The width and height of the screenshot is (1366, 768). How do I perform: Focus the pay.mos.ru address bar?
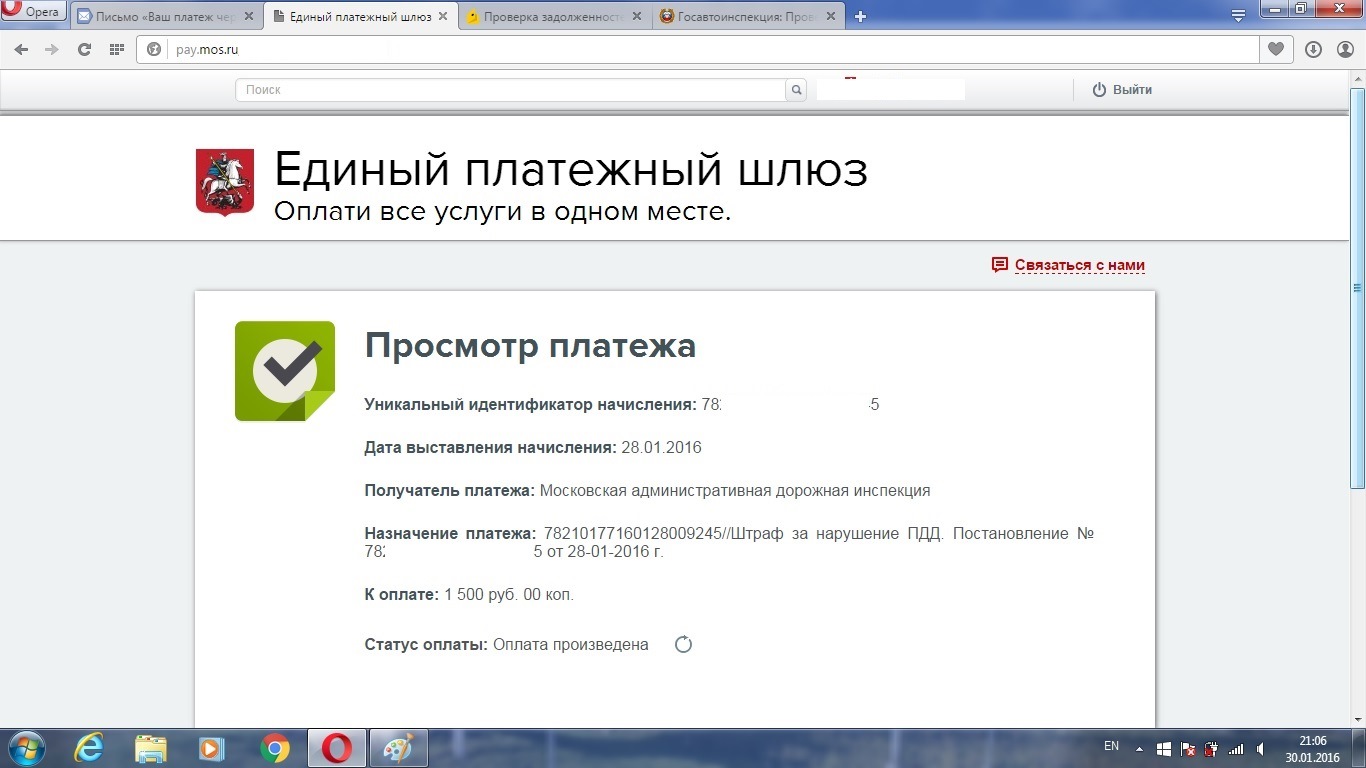pyautogui.click(x=697, y=49)
